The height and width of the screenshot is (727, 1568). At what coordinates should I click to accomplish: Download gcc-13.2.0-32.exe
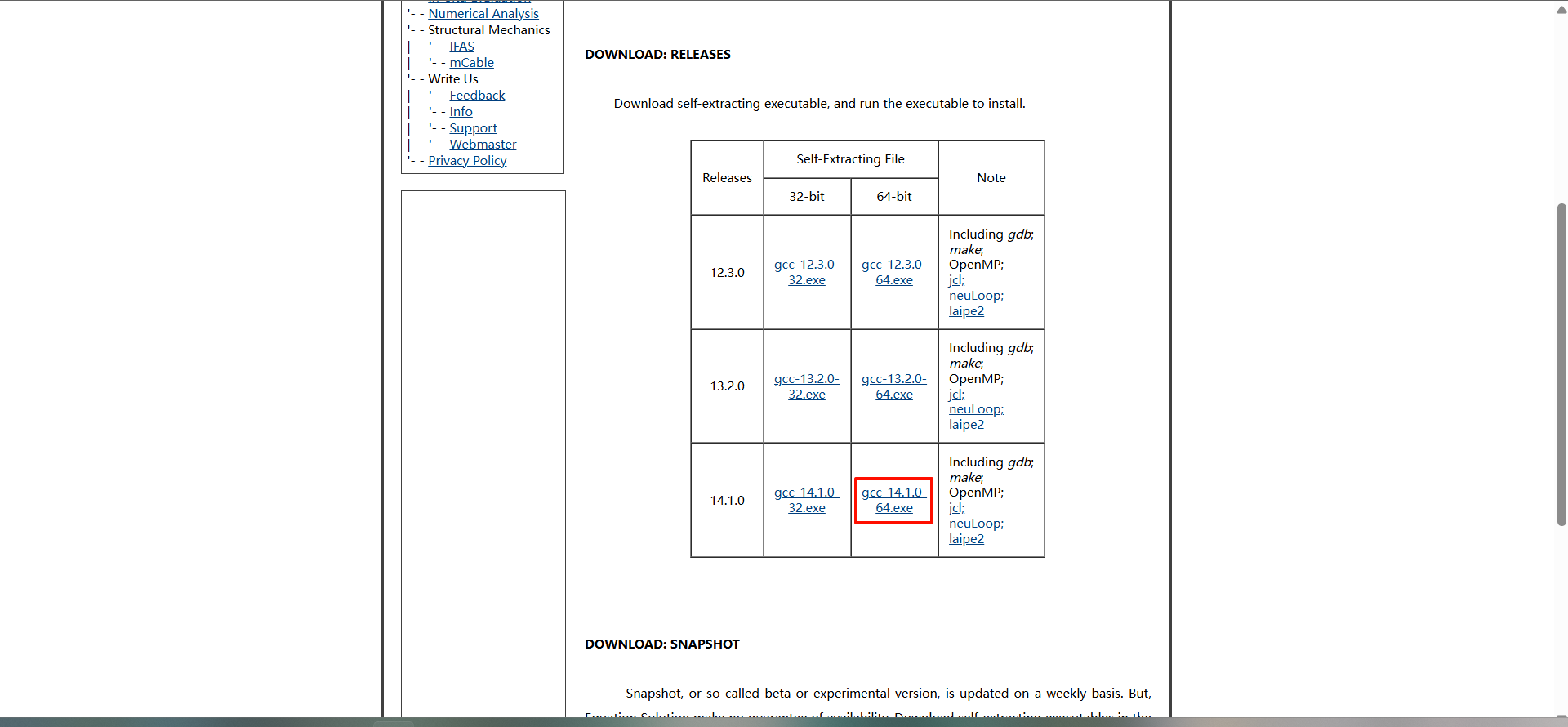pyautogui.click(x=806, y=386)
